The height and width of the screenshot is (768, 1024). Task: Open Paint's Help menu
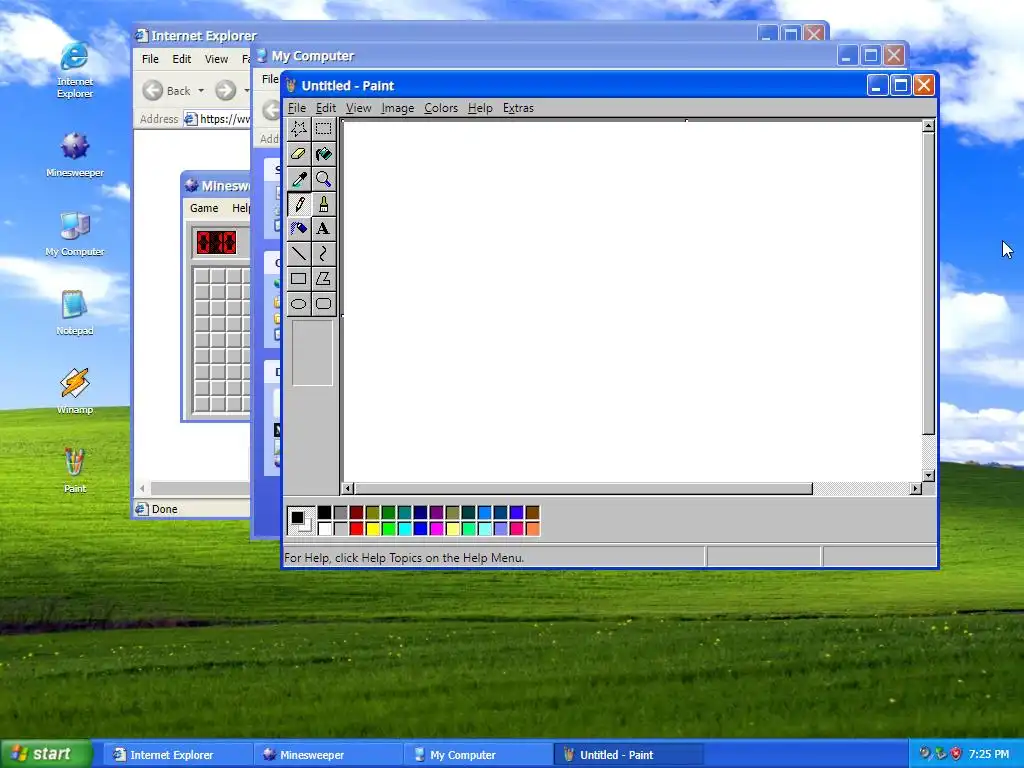click(480, 108)
